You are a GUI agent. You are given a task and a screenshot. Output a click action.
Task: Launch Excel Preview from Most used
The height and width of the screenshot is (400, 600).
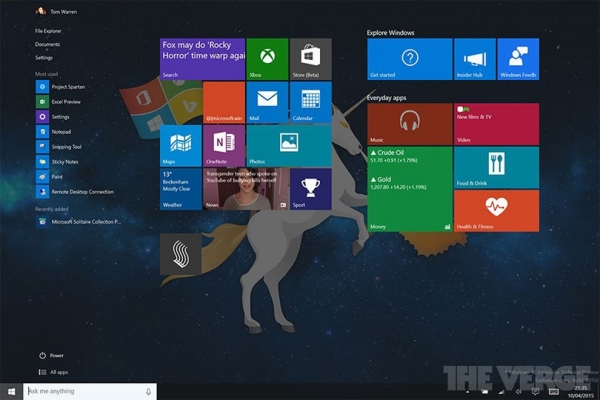click(58, 102)
